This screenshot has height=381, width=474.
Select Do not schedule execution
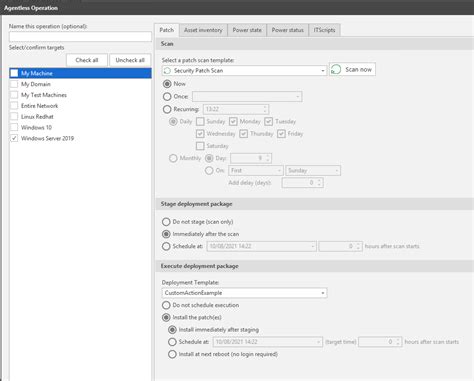(x=166, y=305)
